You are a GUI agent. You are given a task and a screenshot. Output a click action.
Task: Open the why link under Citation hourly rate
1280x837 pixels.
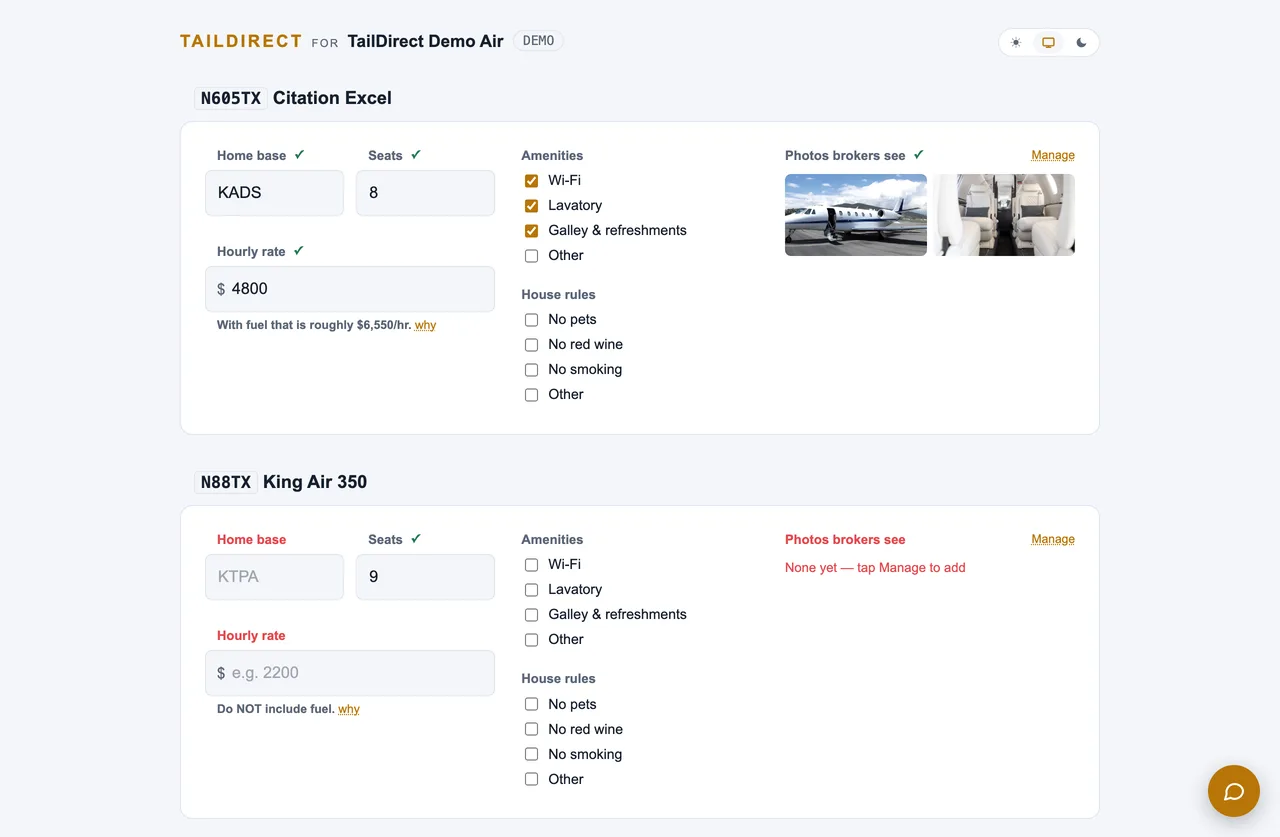tap(426, 325)
